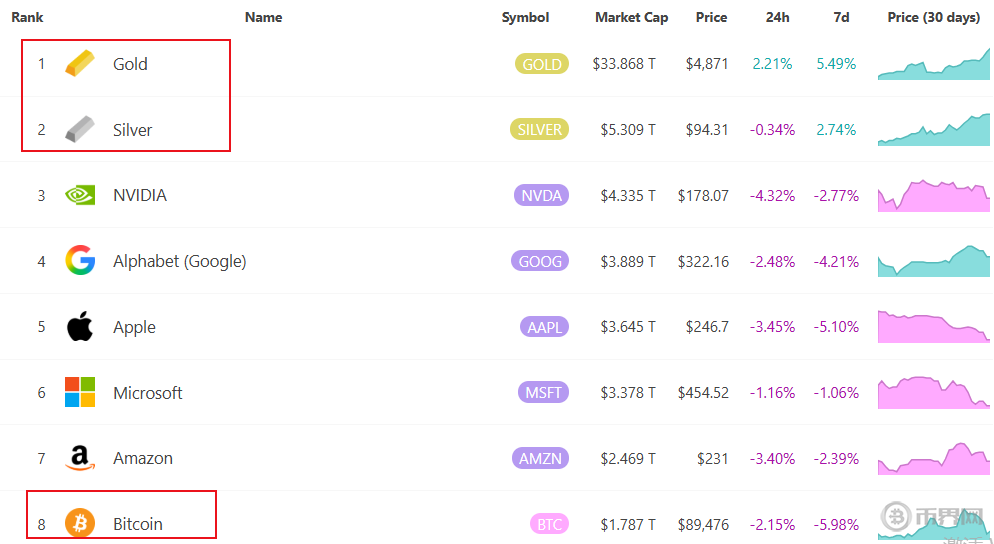Click the Microsoft logo icon

80,392
